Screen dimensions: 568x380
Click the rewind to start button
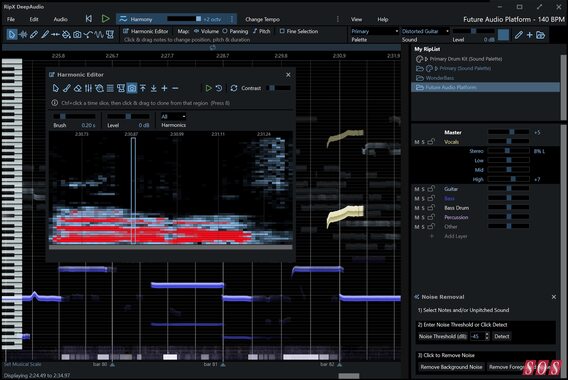[89, 18]
